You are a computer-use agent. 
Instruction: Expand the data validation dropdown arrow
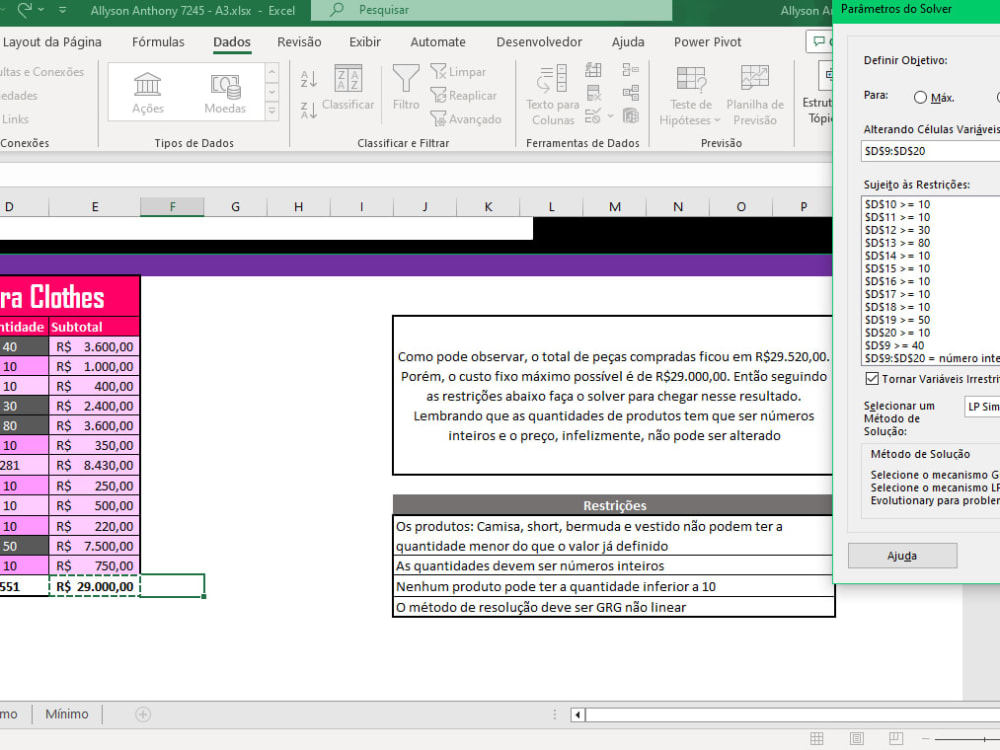click(x=610, y=116)
